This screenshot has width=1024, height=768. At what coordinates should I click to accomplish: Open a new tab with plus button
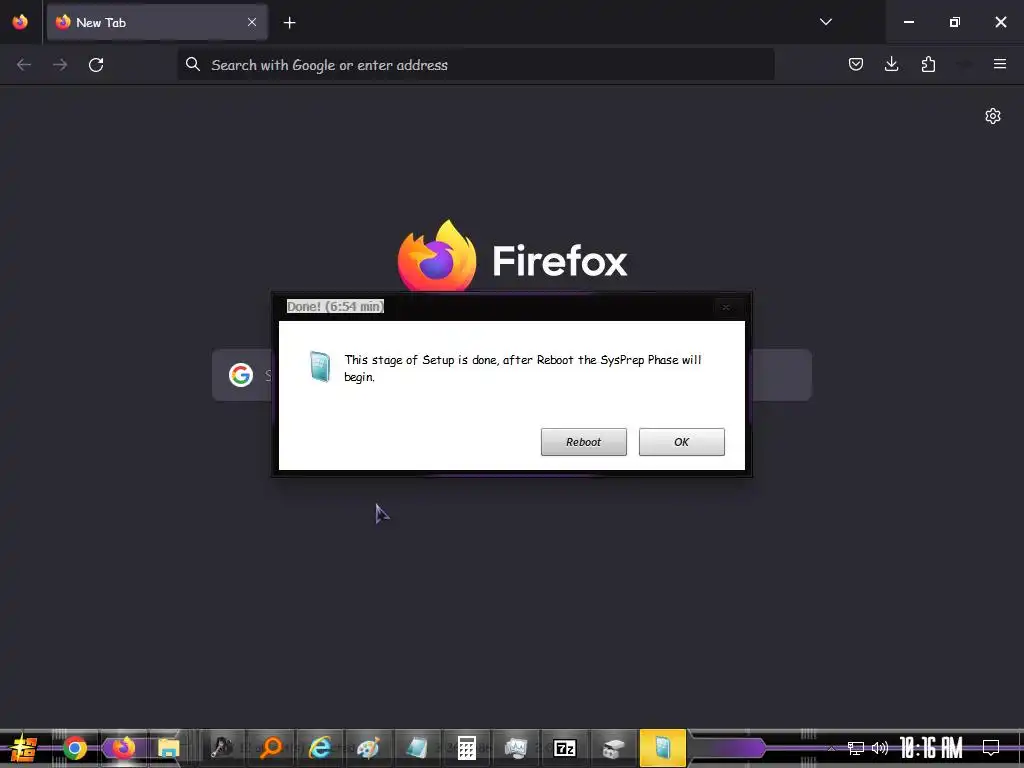[x=289, y=23]
